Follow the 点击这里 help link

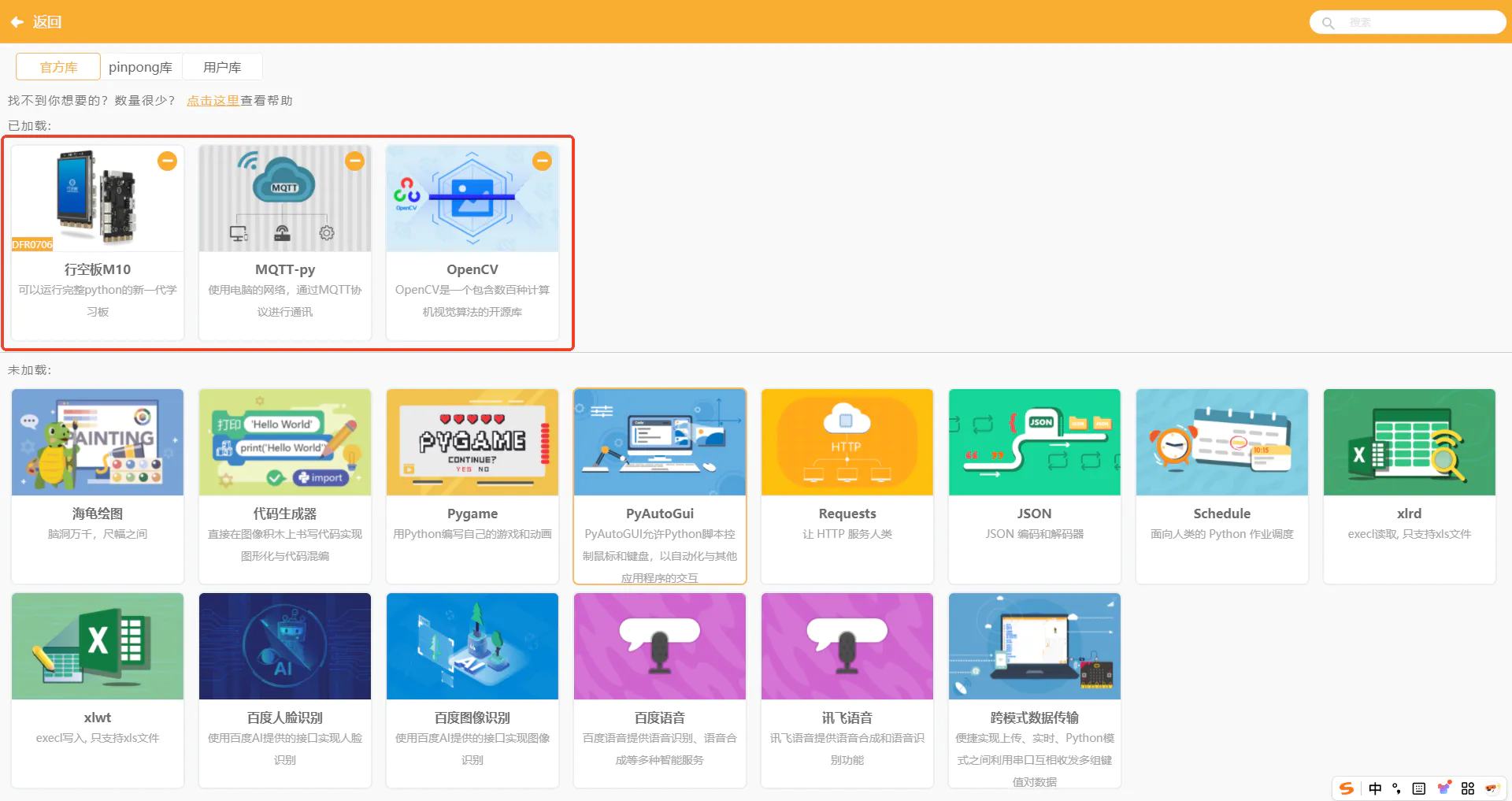(213, 101)
